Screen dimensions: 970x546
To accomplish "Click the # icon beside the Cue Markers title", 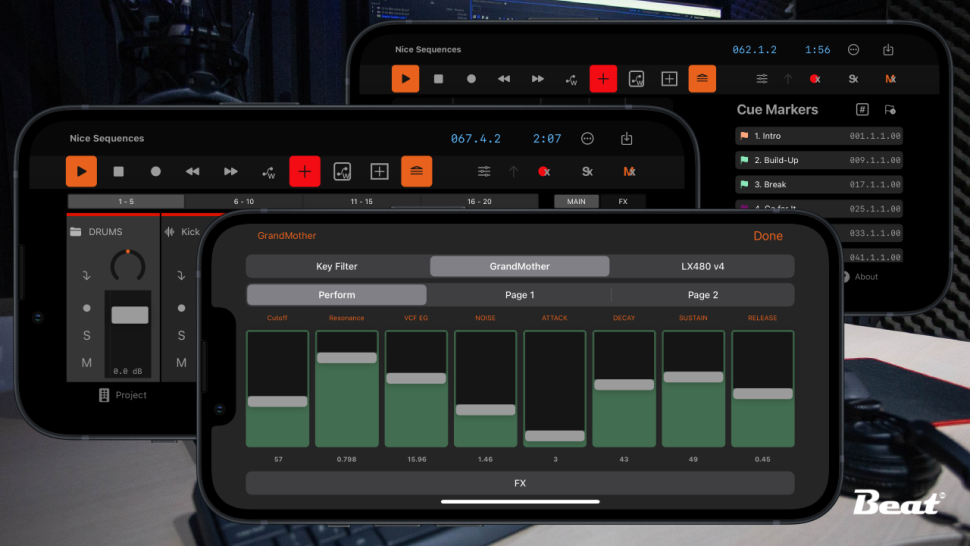I will 862,110.
